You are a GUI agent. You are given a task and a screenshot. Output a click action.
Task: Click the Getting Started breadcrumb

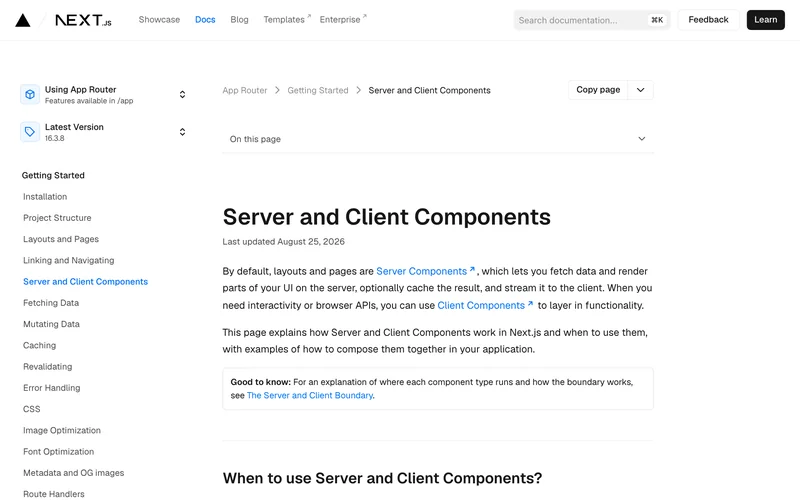click(x=318, y=90)
